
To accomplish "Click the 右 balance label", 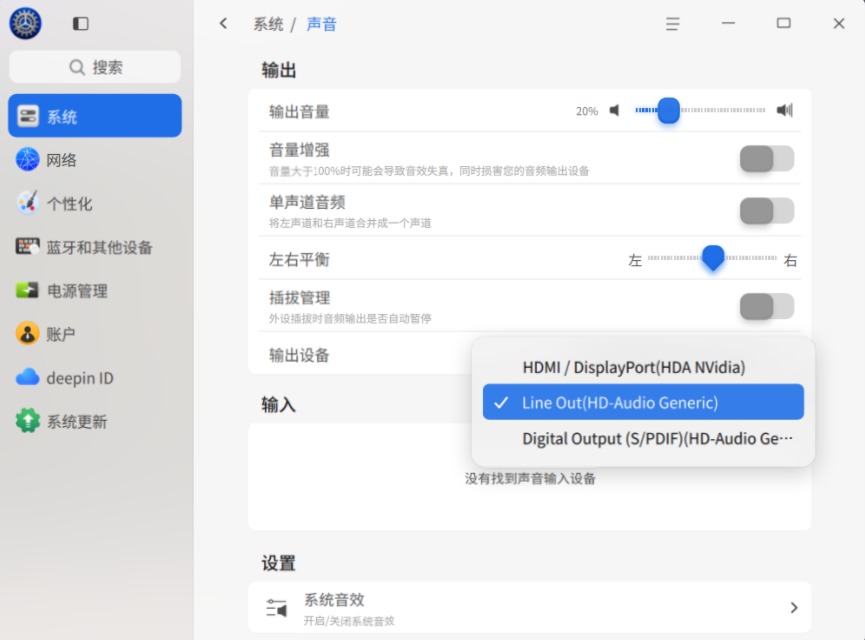I will (790, 260).
